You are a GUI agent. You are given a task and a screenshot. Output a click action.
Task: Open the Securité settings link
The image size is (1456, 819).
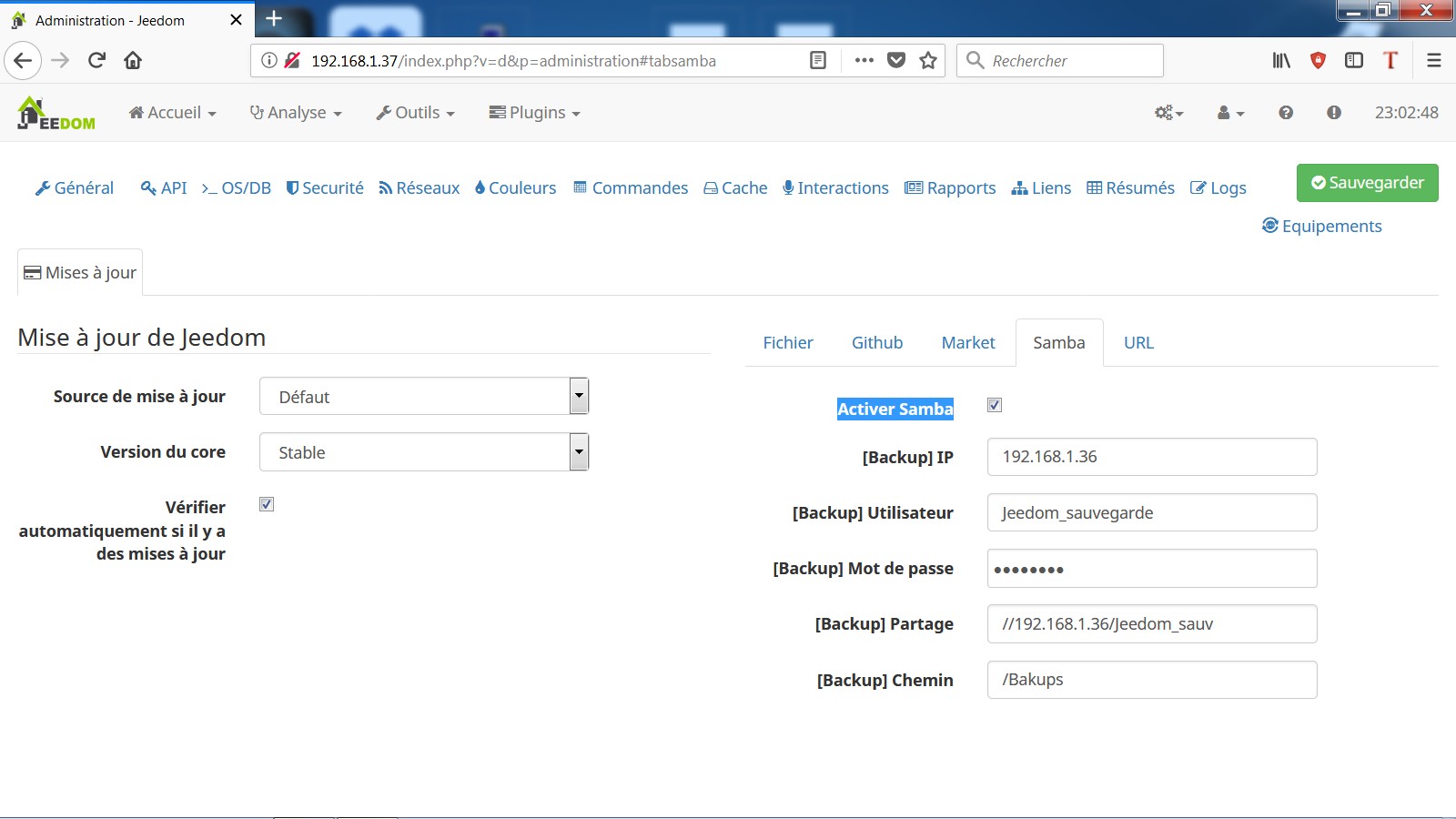coord(325,188)
